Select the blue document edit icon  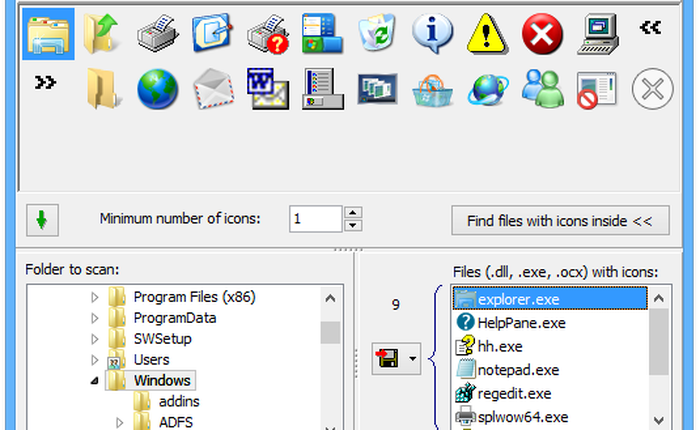[212, 33]
